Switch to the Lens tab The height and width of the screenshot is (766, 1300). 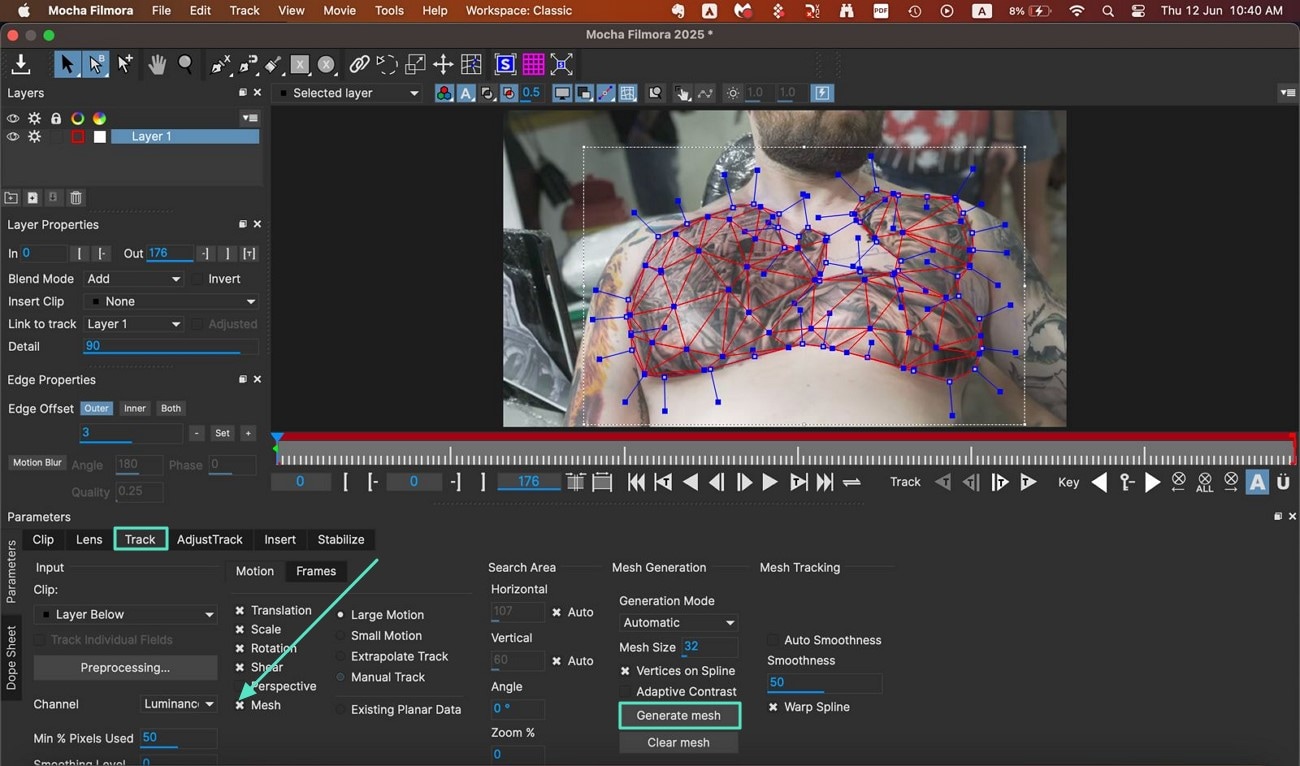[x=89, y=539]
